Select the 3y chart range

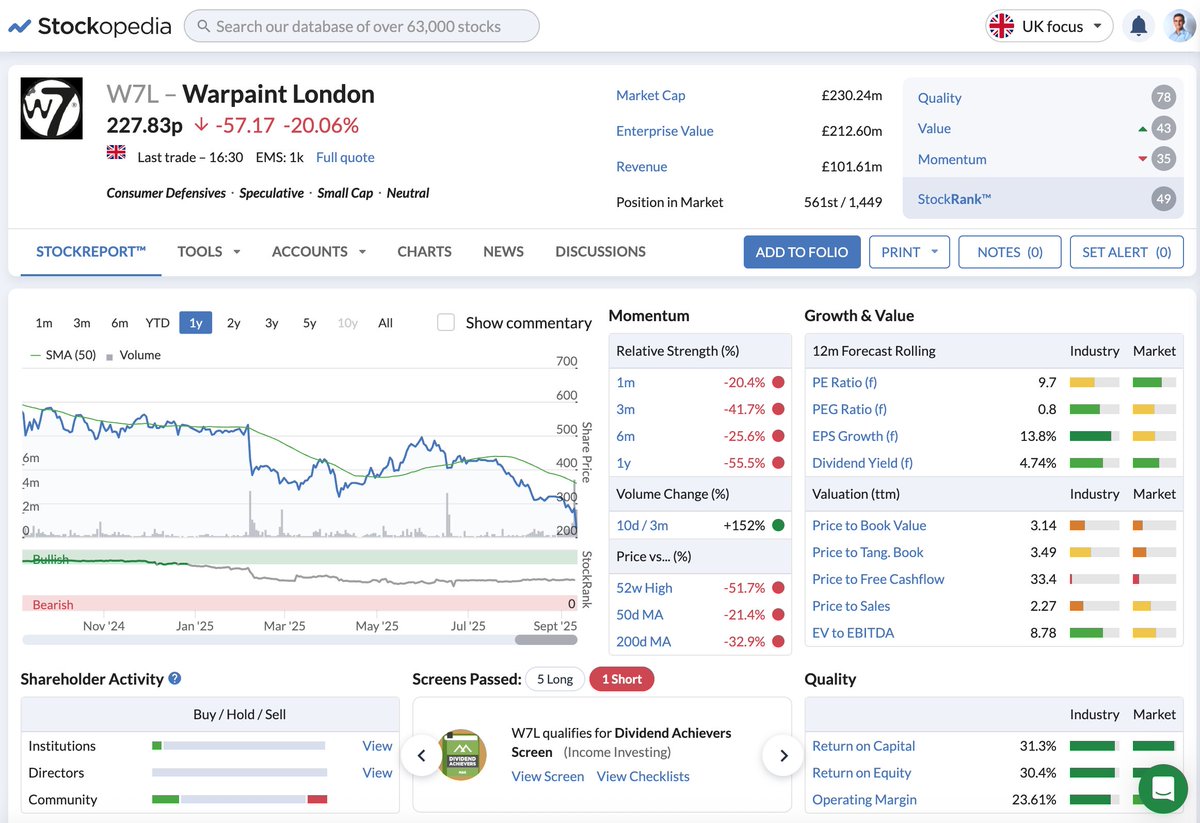tap(272, 323)
